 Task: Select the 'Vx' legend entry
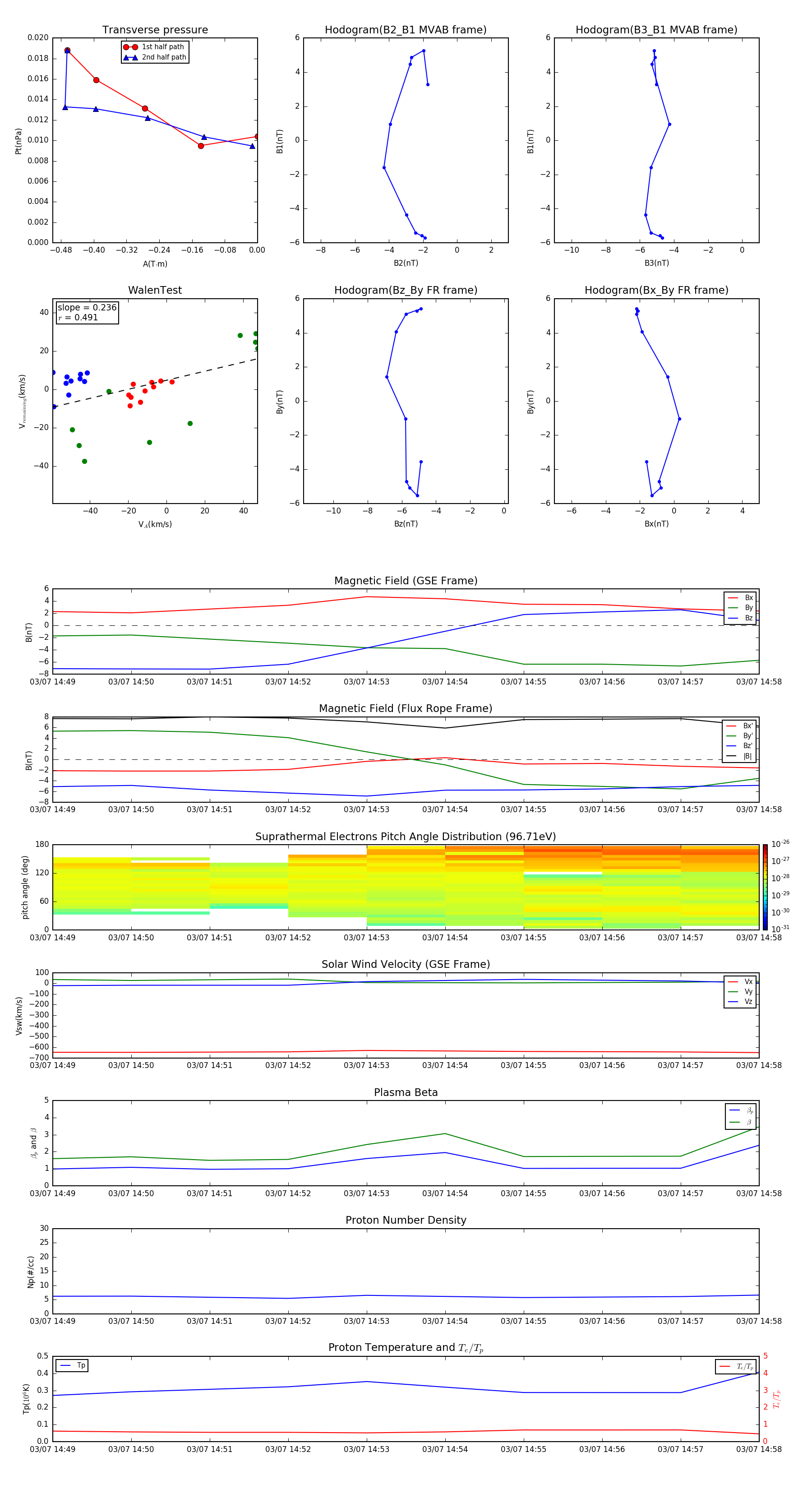pos(740,981)
